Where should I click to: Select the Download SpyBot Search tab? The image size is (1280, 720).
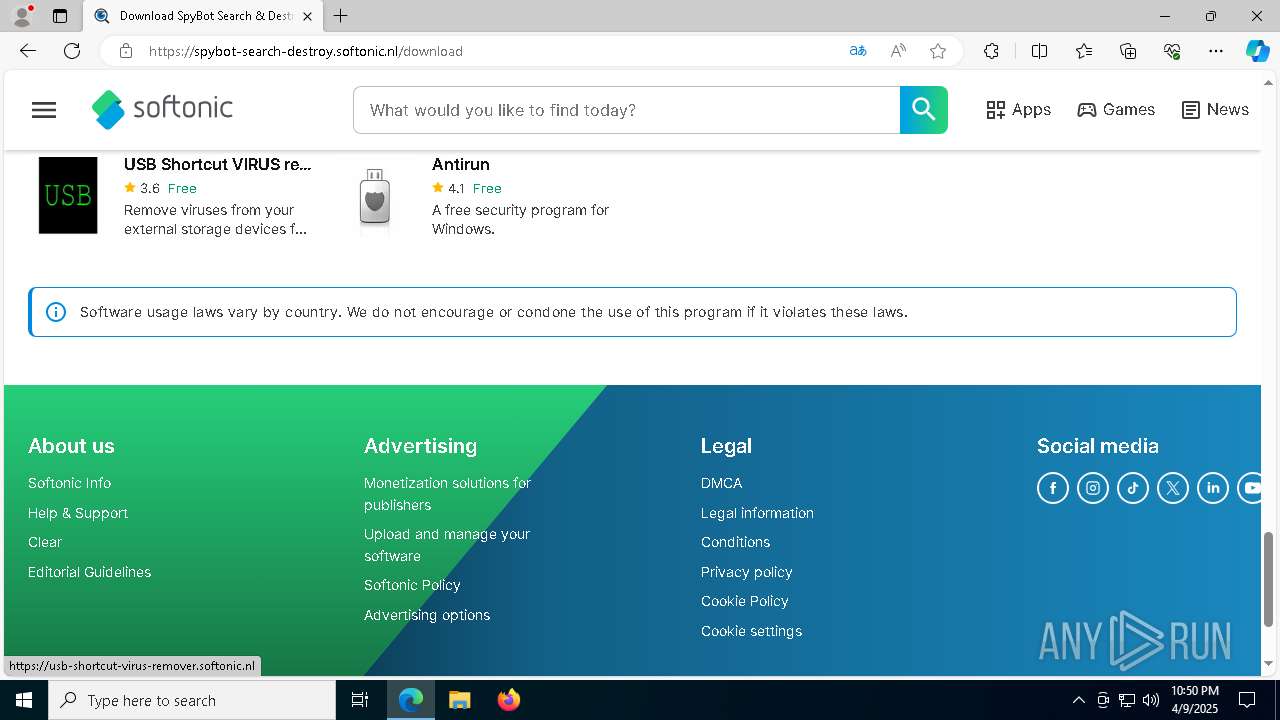click(203, 16)
